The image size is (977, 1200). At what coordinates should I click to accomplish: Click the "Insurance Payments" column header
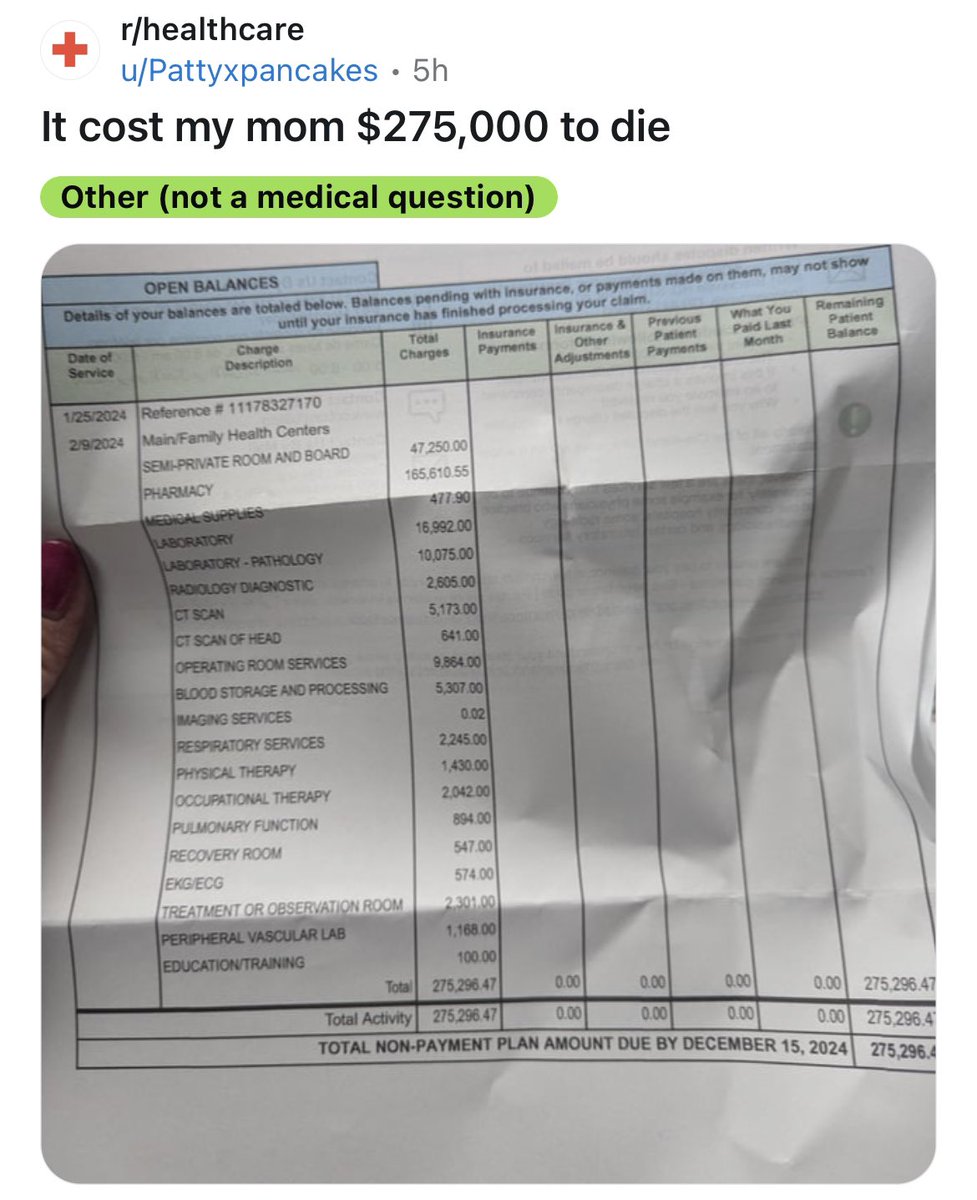pos(507,340)
